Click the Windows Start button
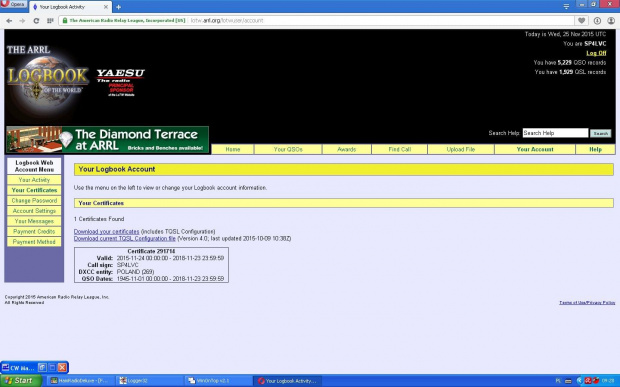The width and height of the screenshot is (620, 387). point(21,381)
